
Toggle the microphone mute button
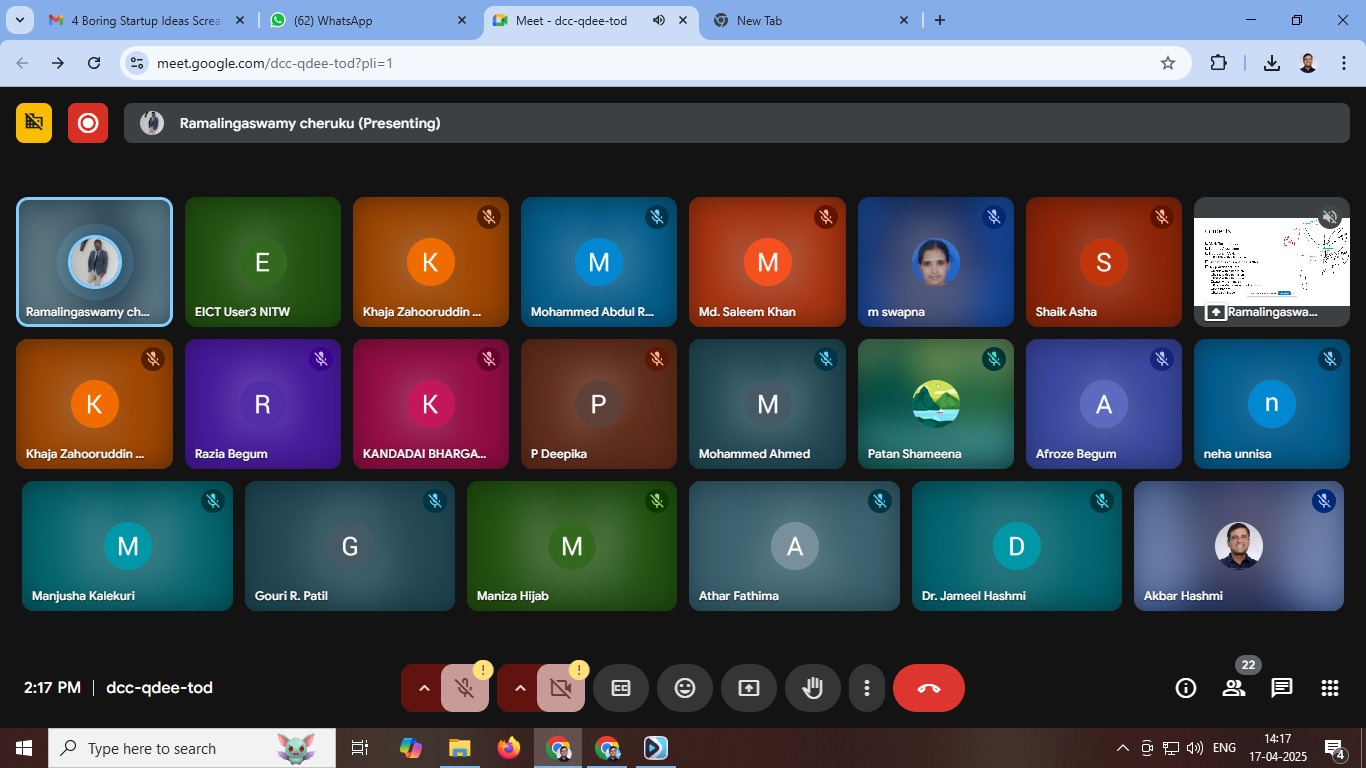point(464,688)
